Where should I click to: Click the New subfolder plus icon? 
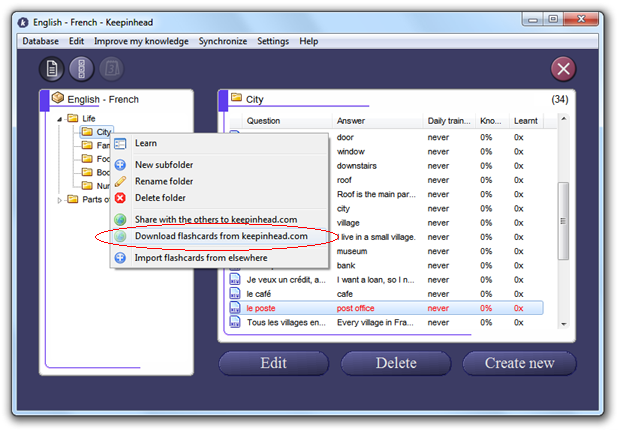[120, 164]
